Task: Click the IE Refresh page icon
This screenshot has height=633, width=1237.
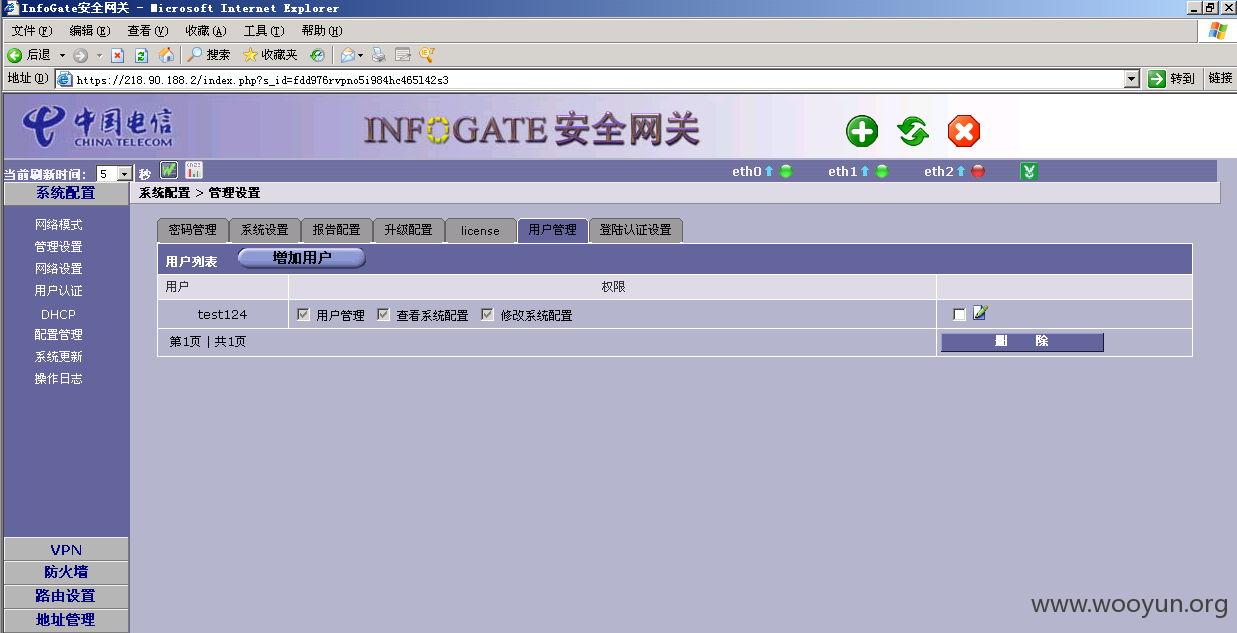Action: [141, 55]
